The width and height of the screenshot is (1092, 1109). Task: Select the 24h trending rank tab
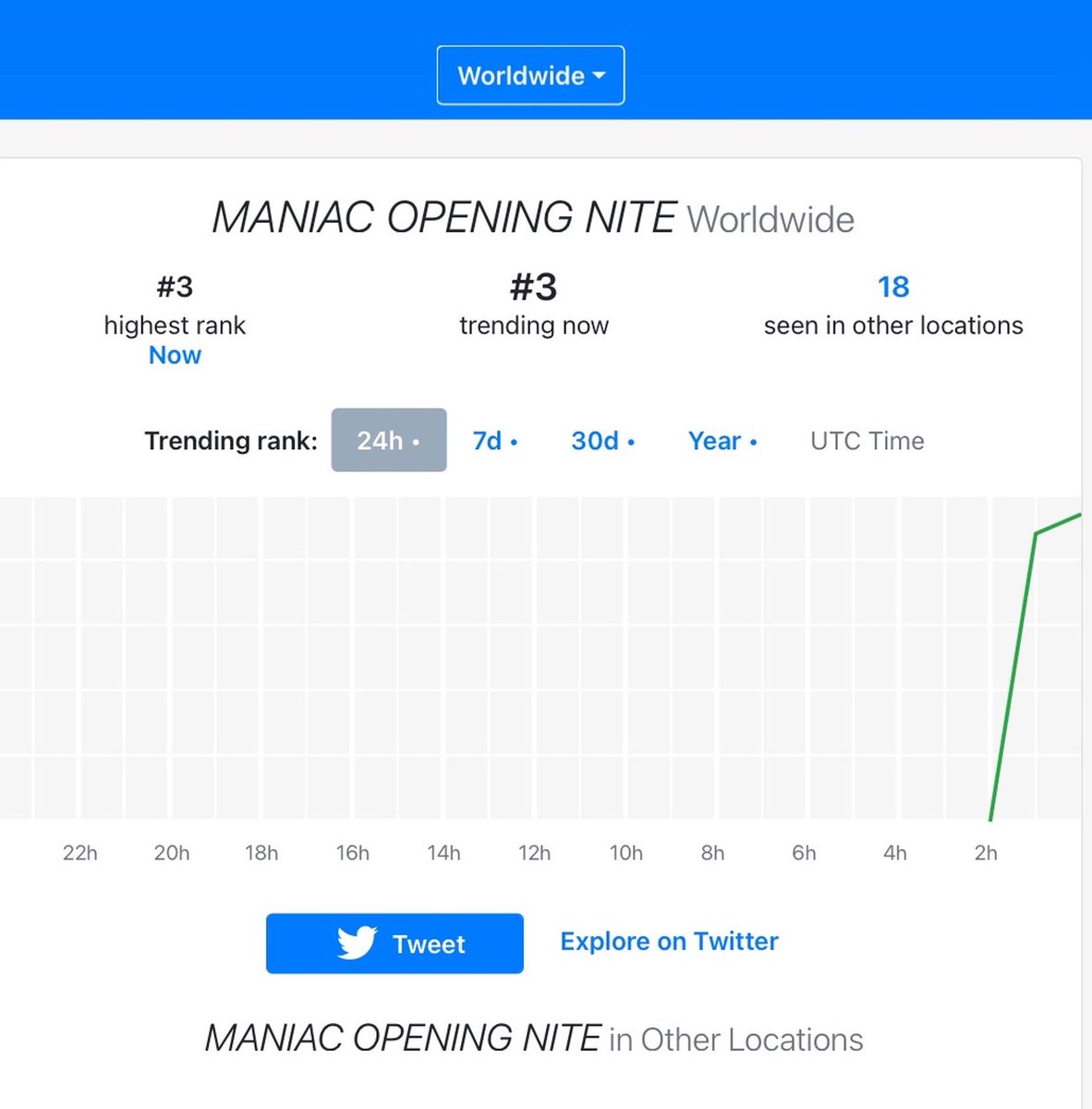[389, 440]
